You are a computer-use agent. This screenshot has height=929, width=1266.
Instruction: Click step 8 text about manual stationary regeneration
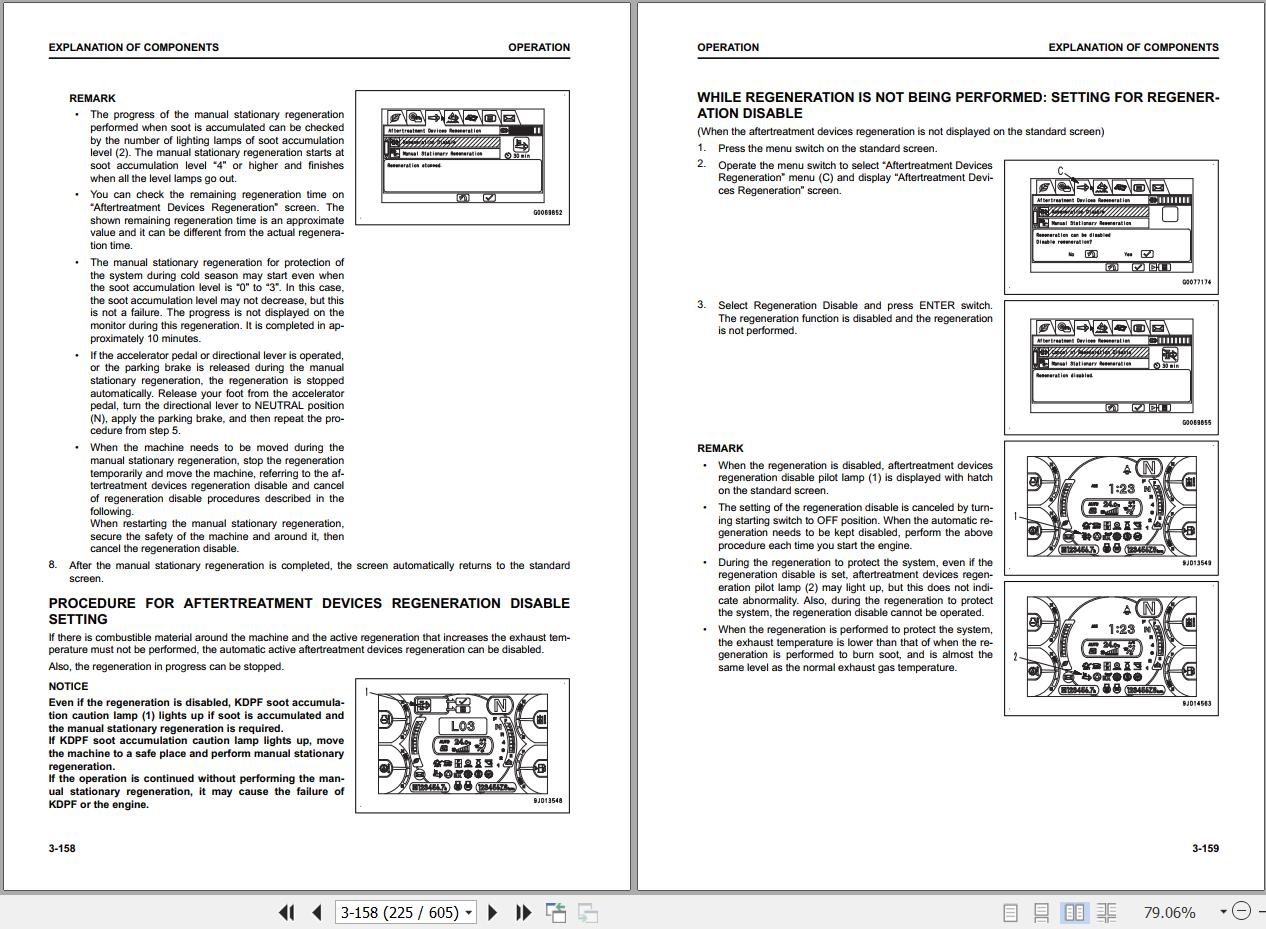pyautogui.click(x=319, y=572)
